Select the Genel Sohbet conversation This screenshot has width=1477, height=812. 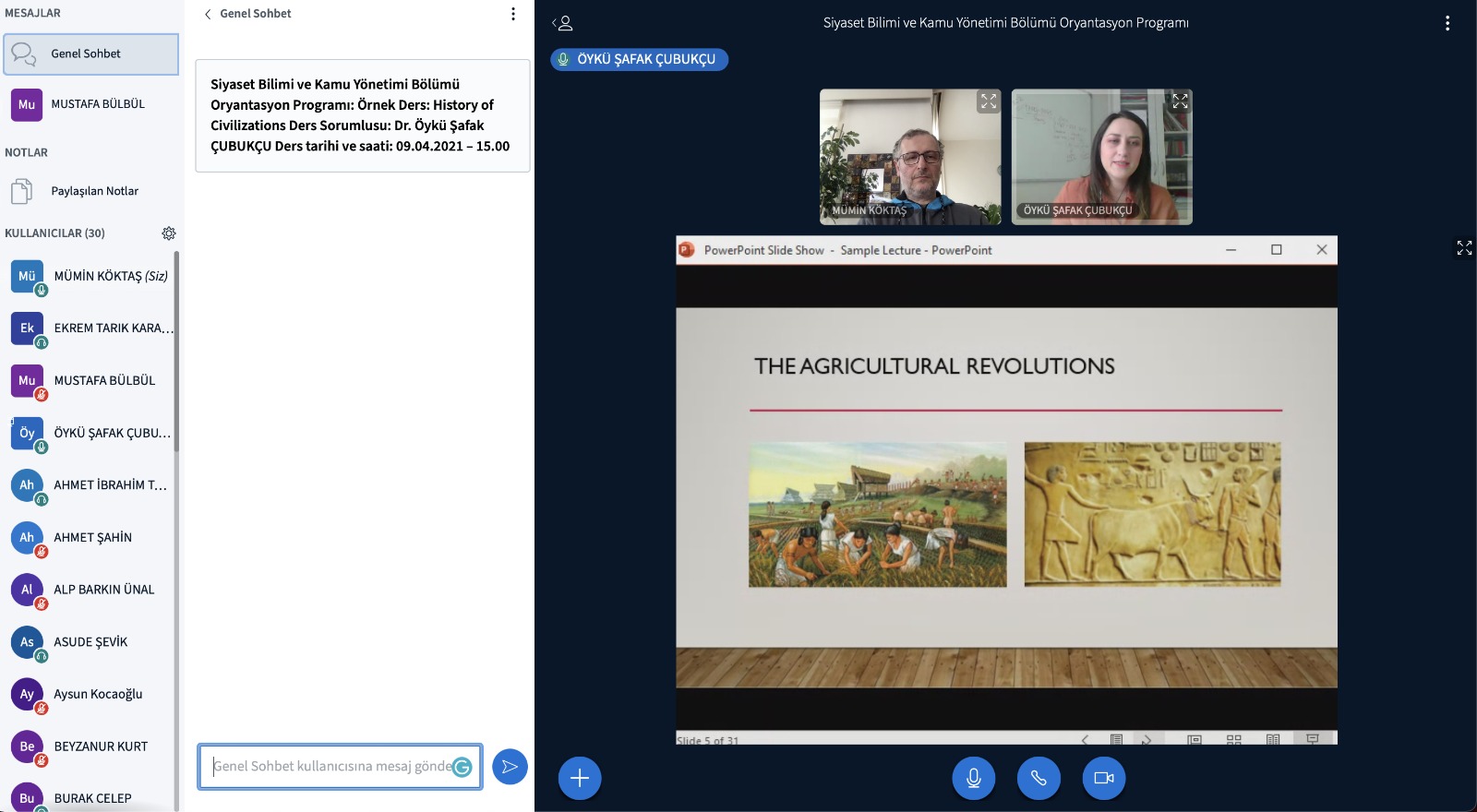90,54
